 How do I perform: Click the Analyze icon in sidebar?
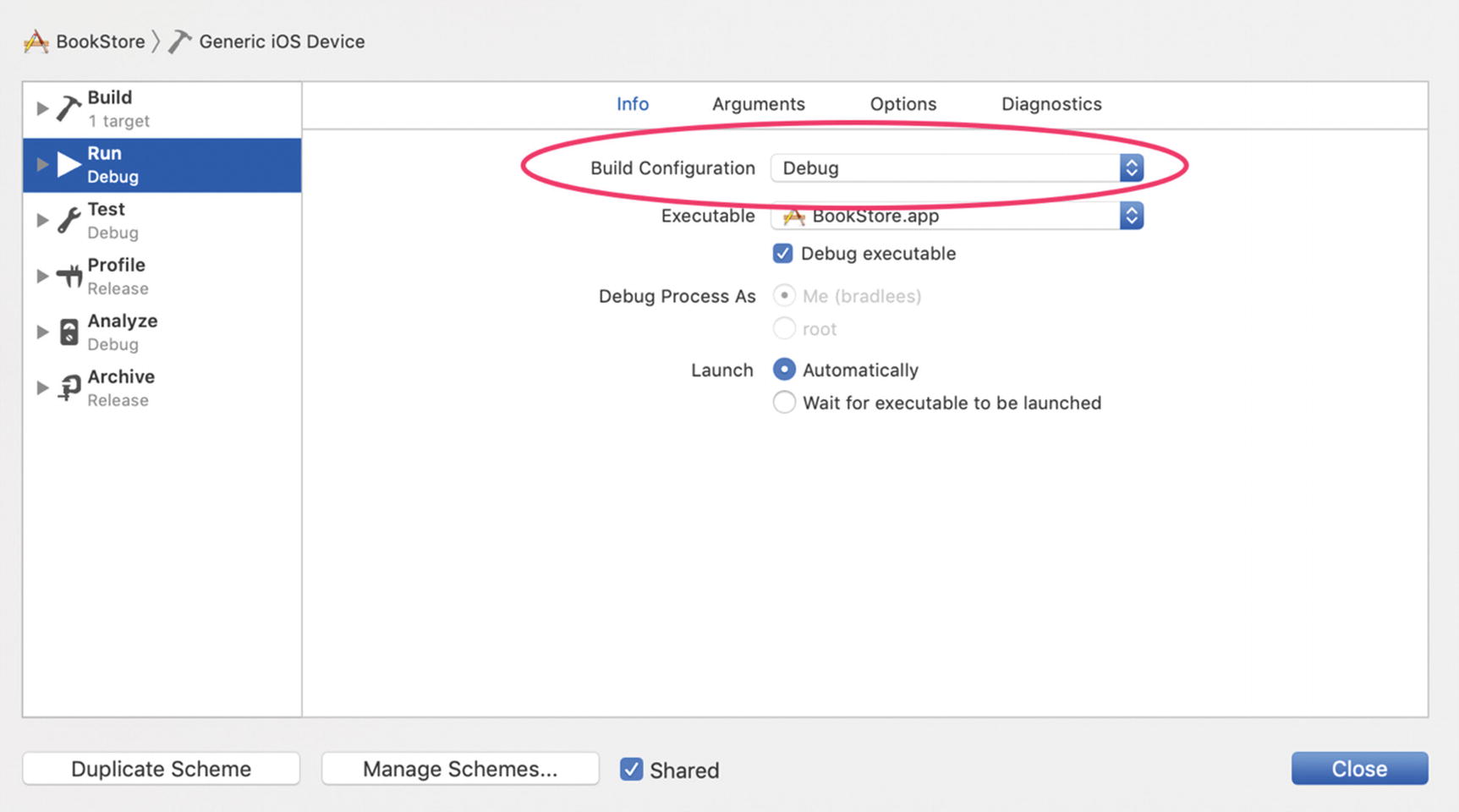click(x=69, y=332)
